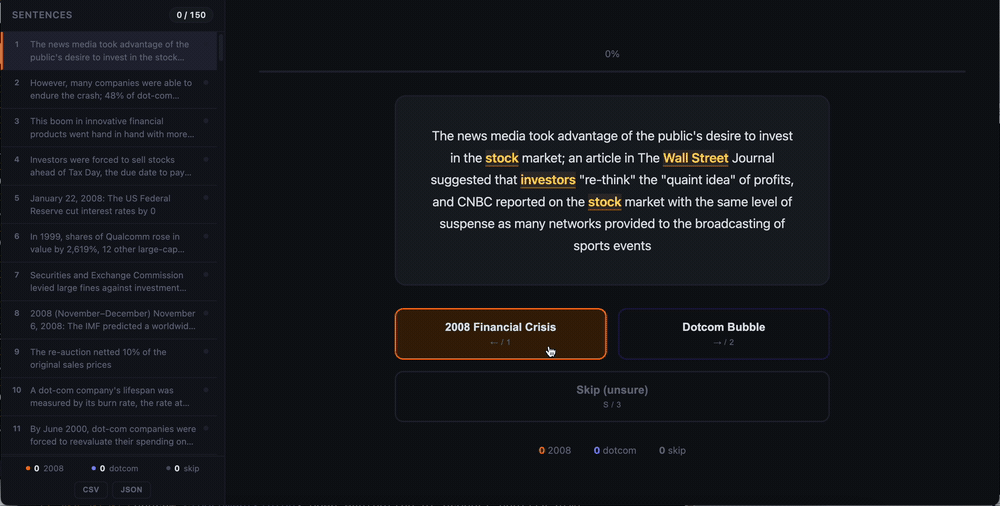Click the sentence list scrollbar

(x=221, y=48)
